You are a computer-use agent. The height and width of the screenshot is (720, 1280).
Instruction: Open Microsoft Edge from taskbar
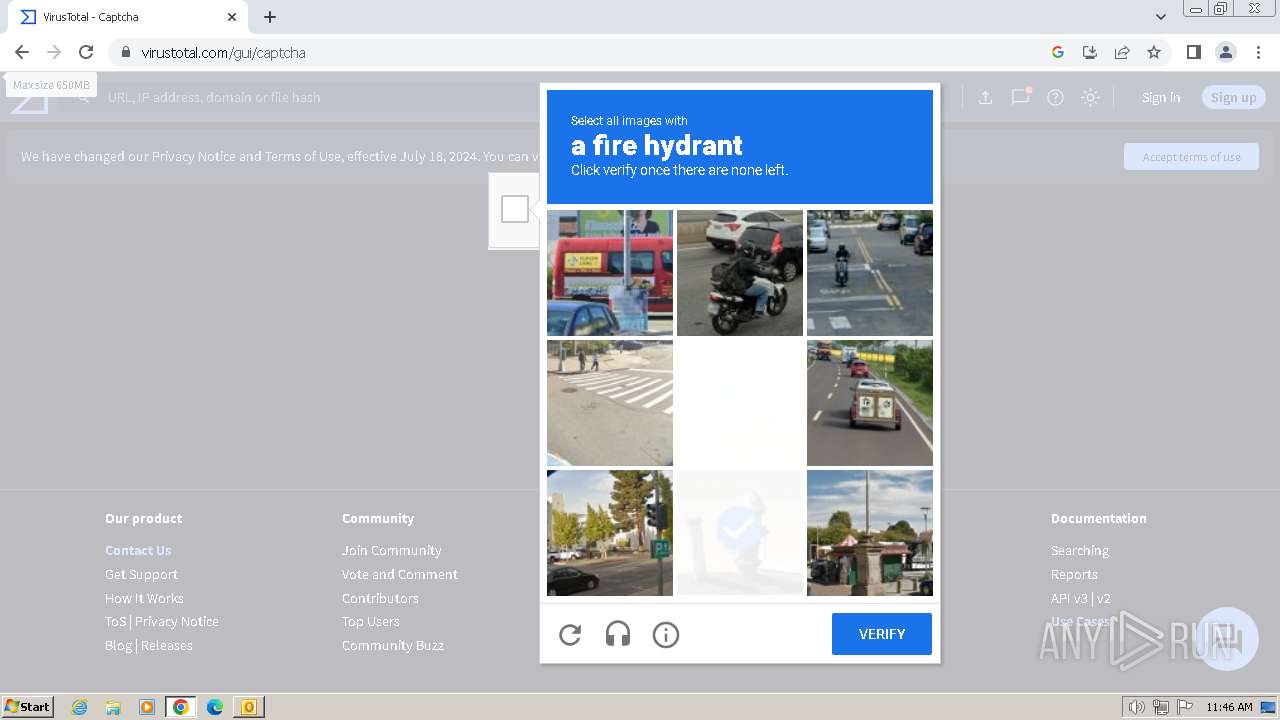click(x=215, y=707)
